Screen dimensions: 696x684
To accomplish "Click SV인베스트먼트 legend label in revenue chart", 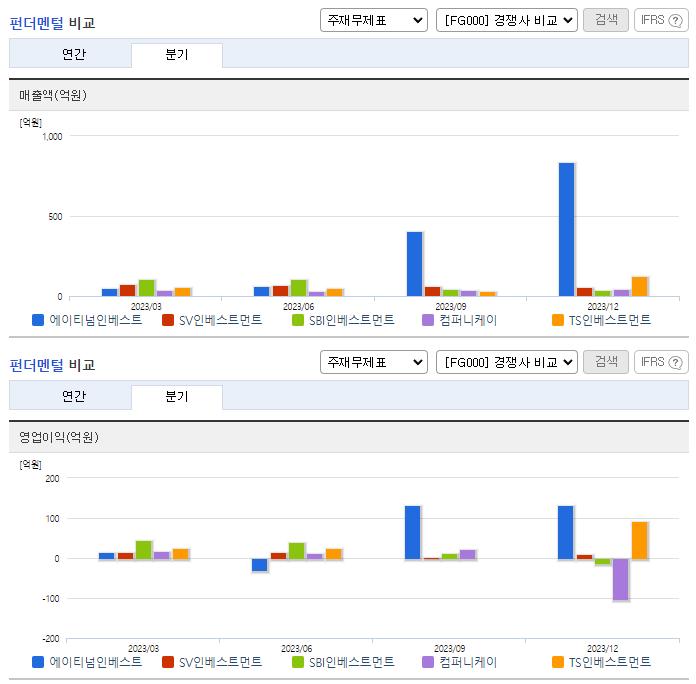I will pos(221,320).
